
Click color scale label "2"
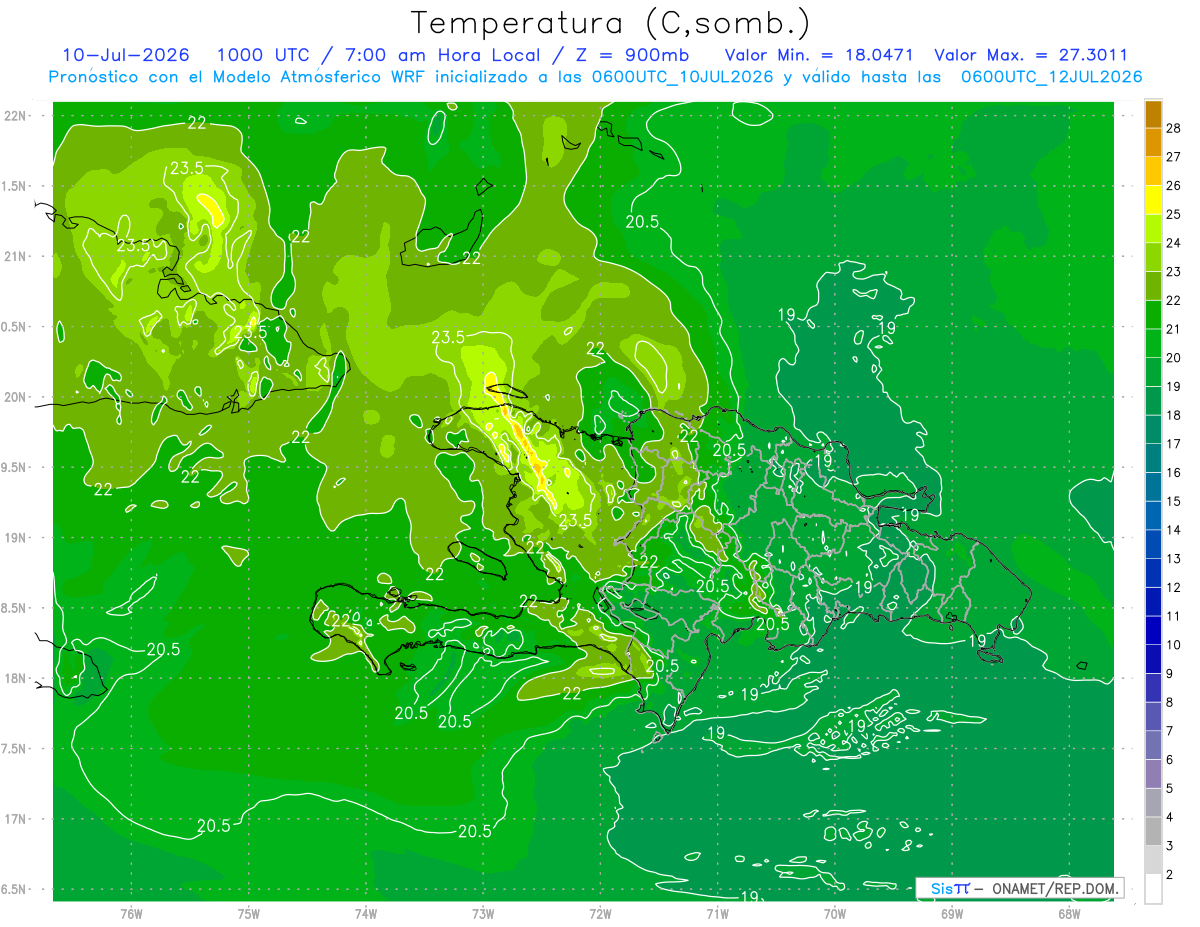[1170, 875]
